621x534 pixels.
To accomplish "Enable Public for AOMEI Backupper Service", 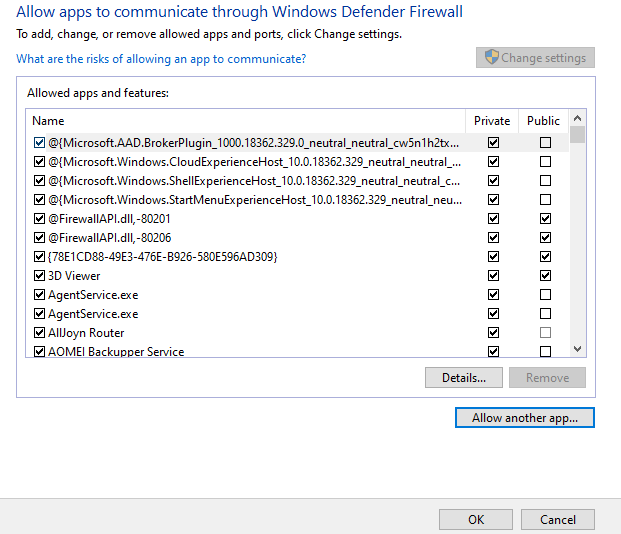I will (545, 352).
